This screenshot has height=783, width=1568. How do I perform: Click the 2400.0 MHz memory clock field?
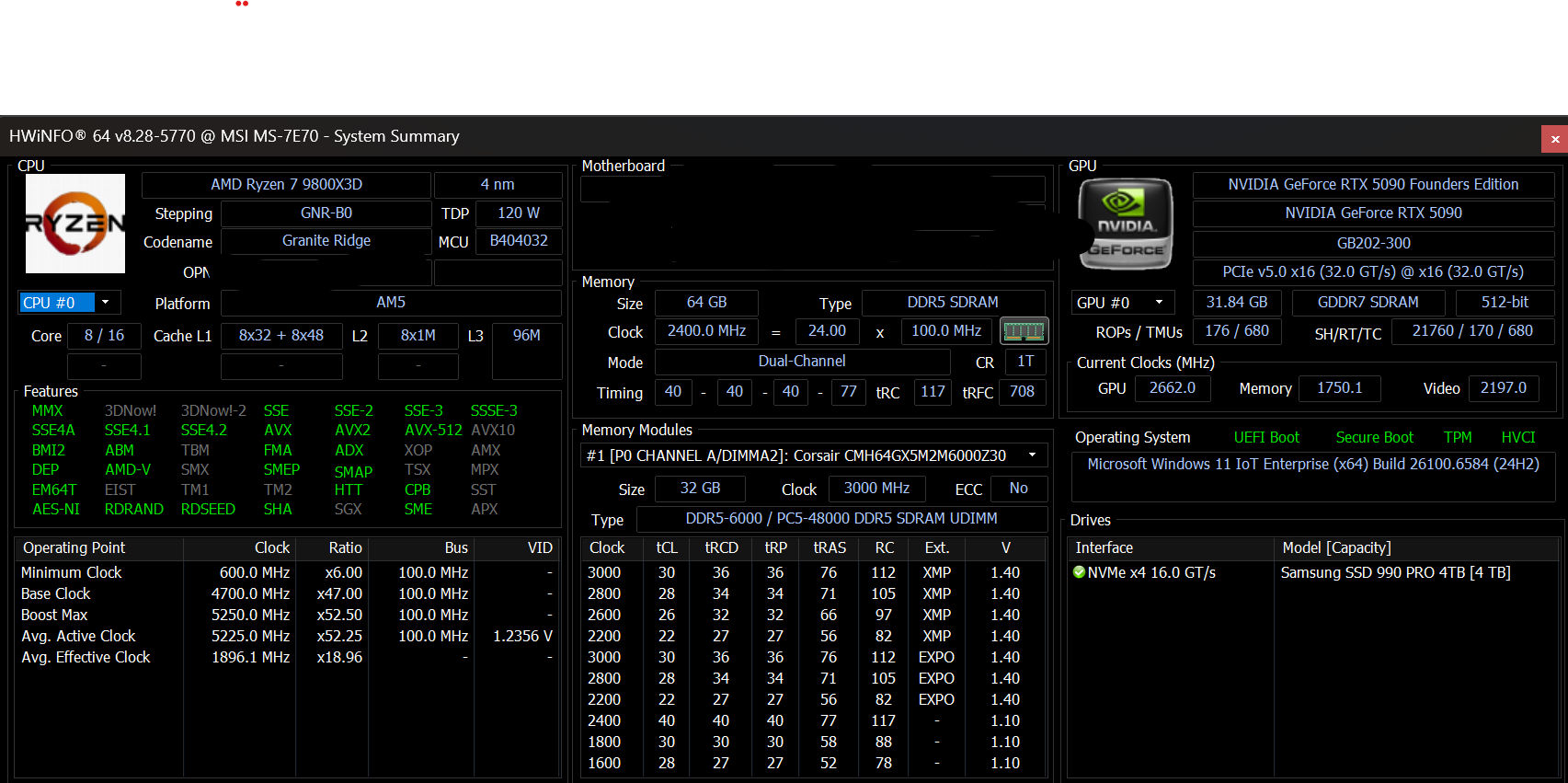(706, 331)
